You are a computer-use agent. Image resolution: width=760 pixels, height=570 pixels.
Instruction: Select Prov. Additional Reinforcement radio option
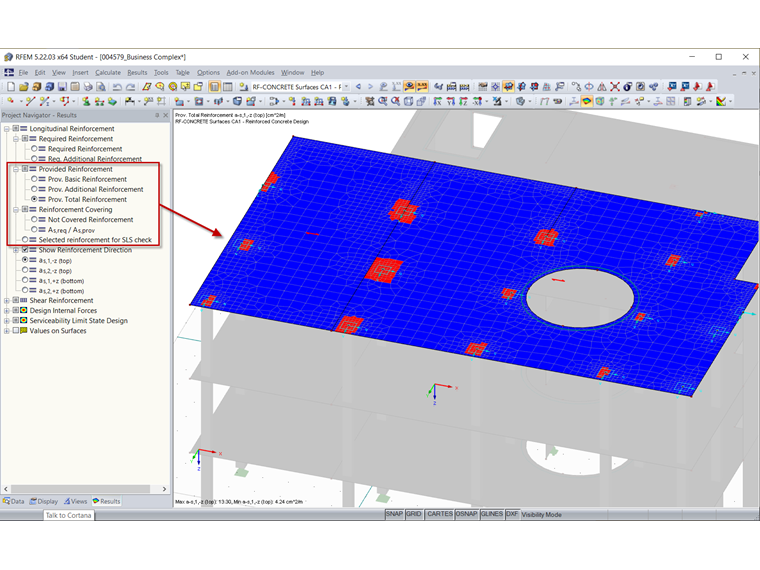(x=34, y=189)
